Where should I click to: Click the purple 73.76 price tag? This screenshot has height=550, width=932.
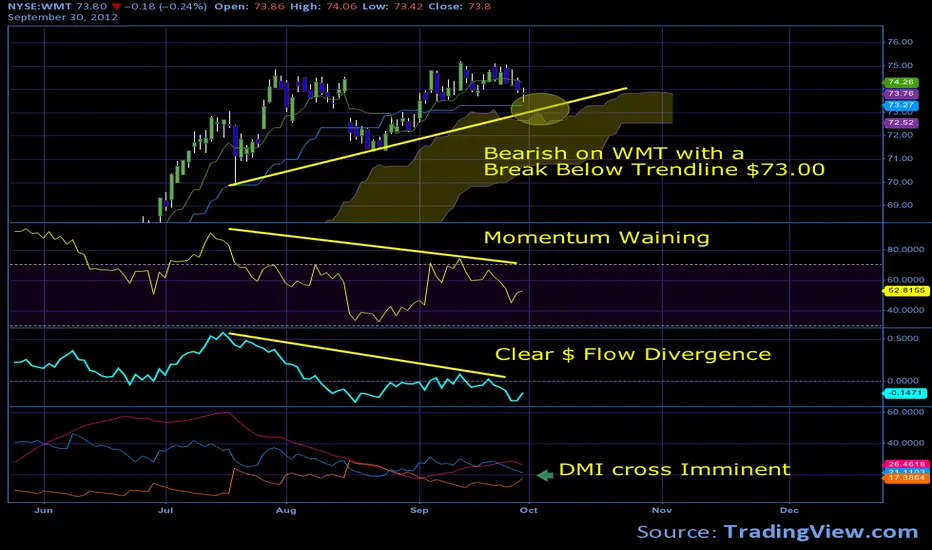(x=900, y=93)
